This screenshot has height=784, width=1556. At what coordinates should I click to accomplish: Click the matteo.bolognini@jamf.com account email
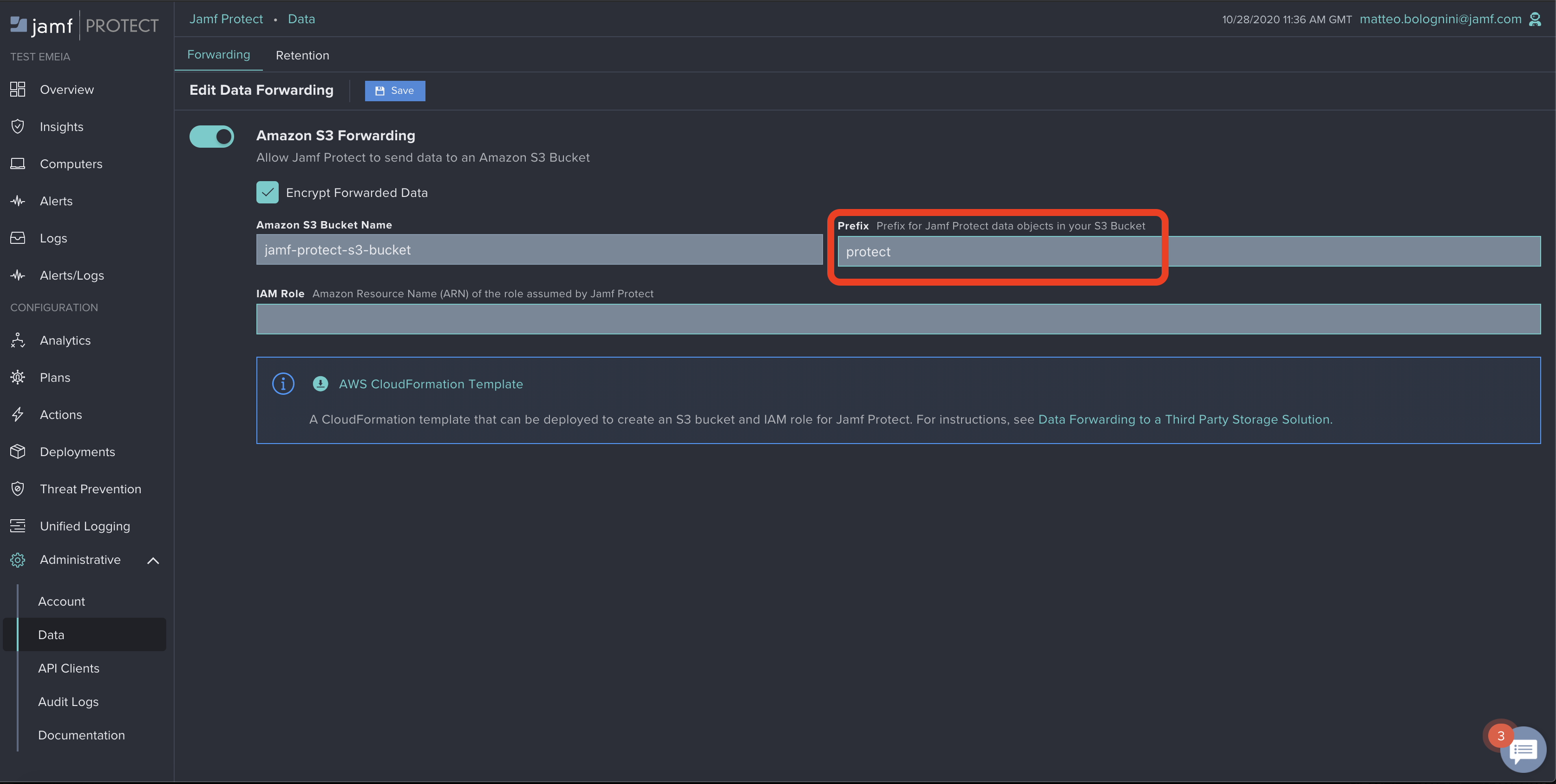click(x=1441, y=19)
